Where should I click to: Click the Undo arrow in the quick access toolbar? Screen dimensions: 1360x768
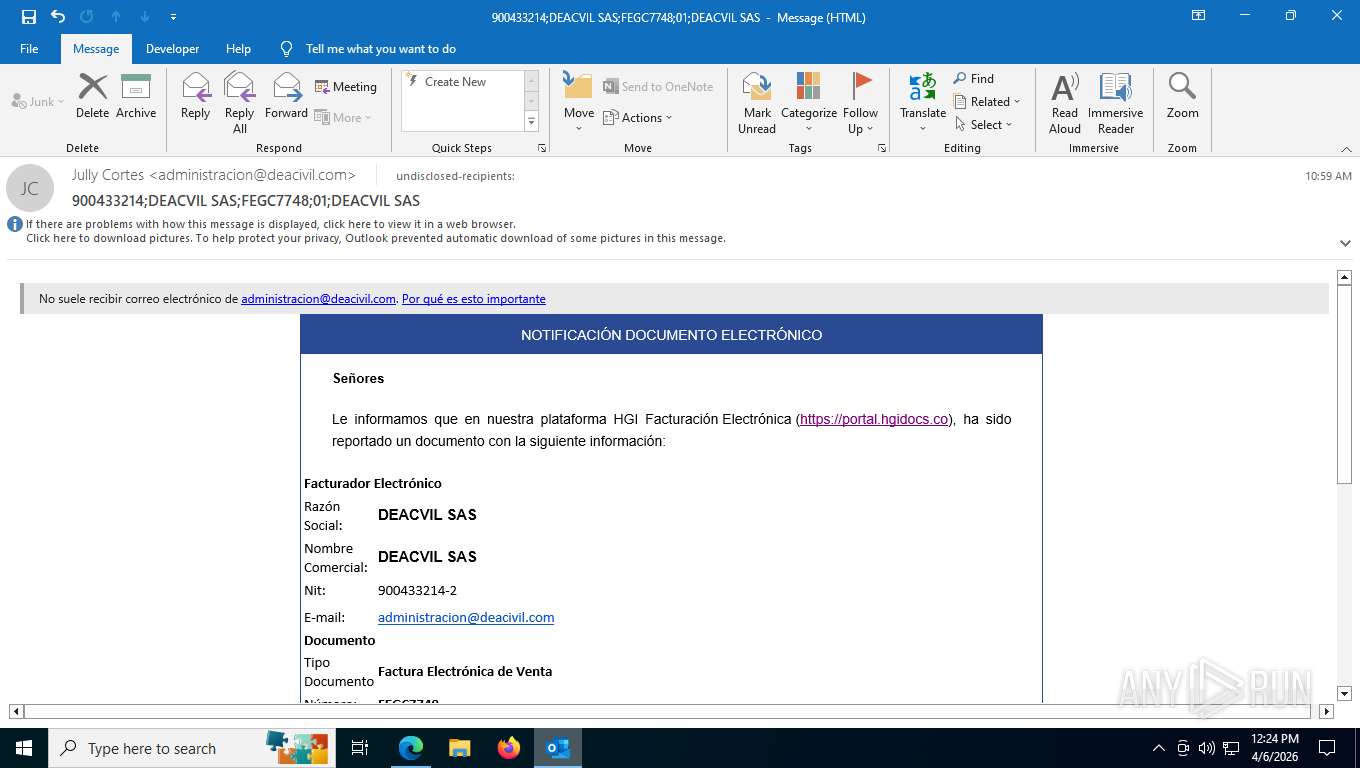pyautogui.click(x=58, y=17)
